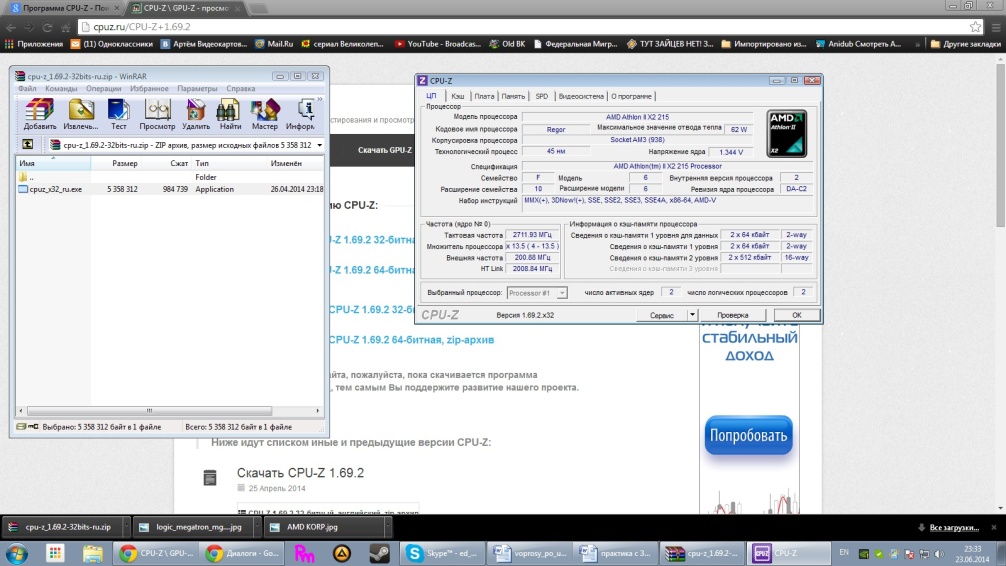Click Информ (Info) icon in WinRAR
The height and width of the screenshot is (566, 1006).
point(300,114)
